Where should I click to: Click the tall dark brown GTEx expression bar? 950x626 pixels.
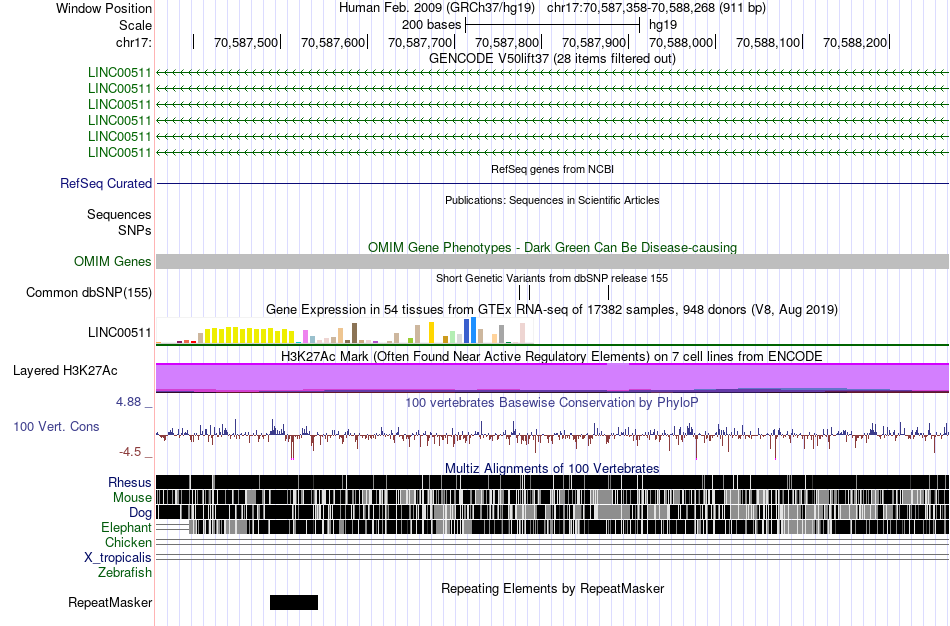point(354,333)
